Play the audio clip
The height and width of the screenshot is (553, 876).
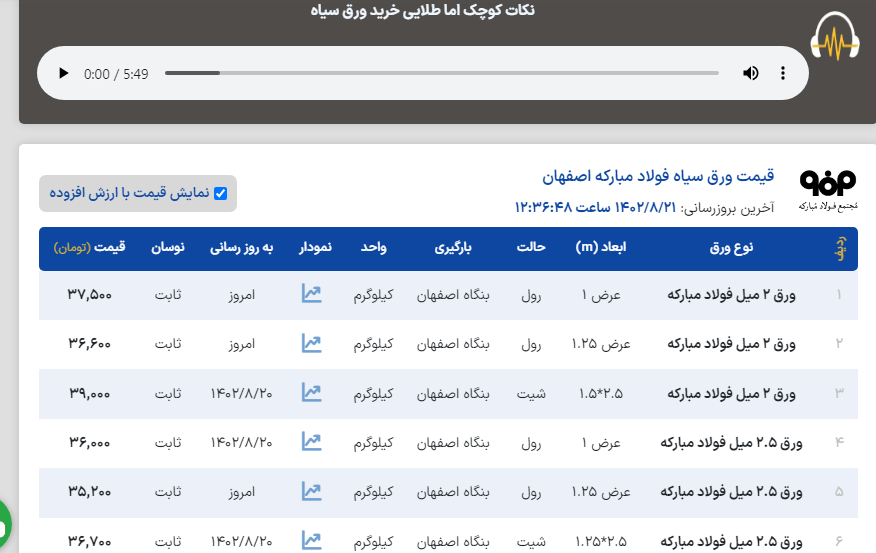click(x=64, y=73)
